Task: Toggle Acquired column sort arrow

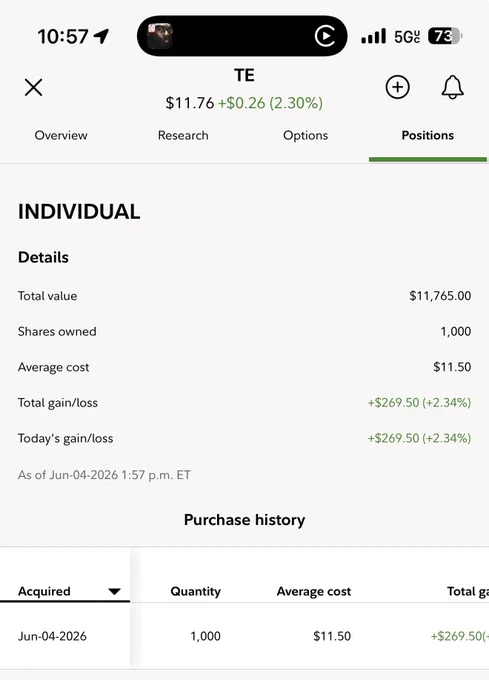Action: (x=114, y=592)
